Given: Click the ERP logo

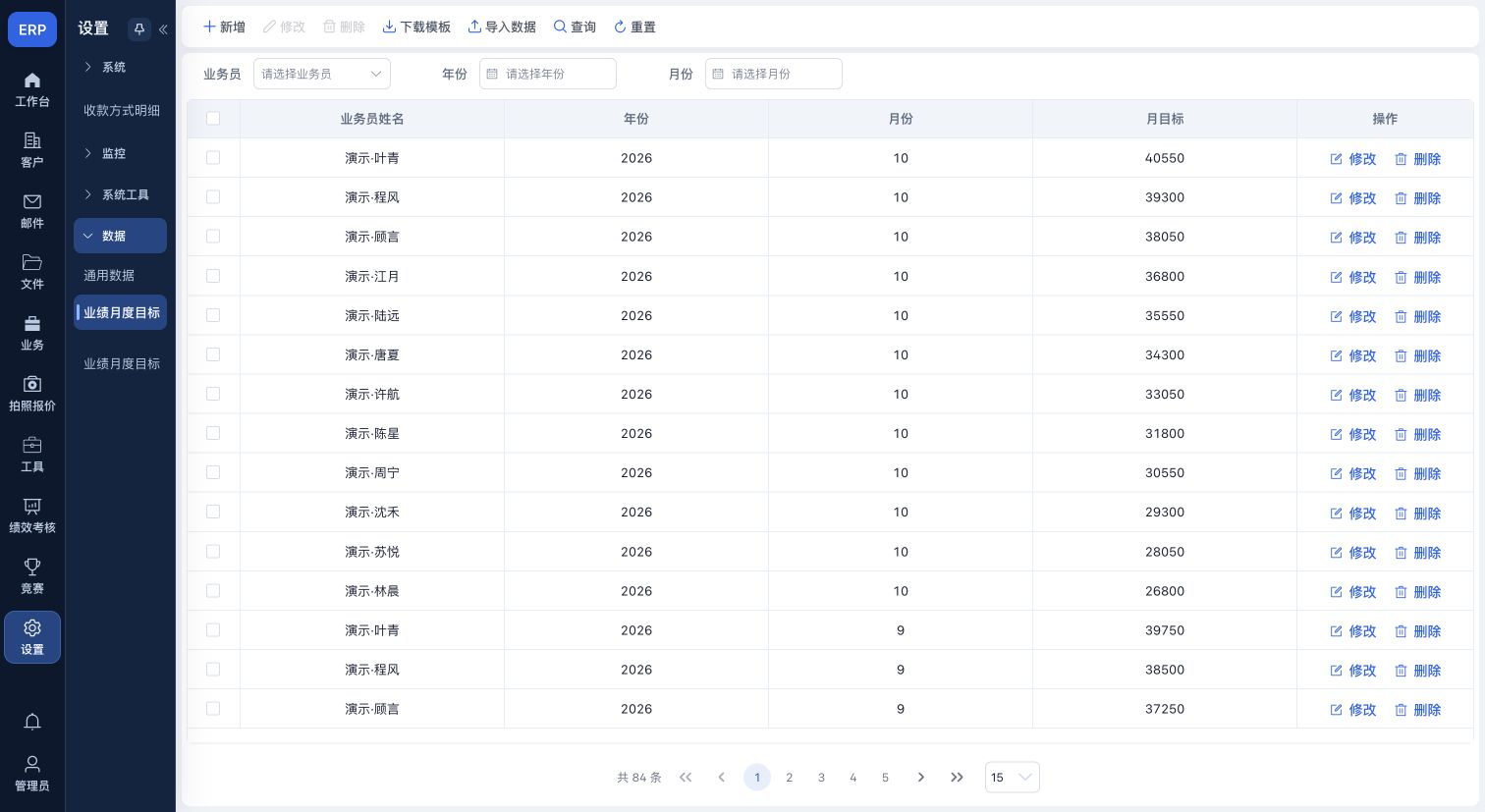Looking at the screenshot, I should (32, 29).
